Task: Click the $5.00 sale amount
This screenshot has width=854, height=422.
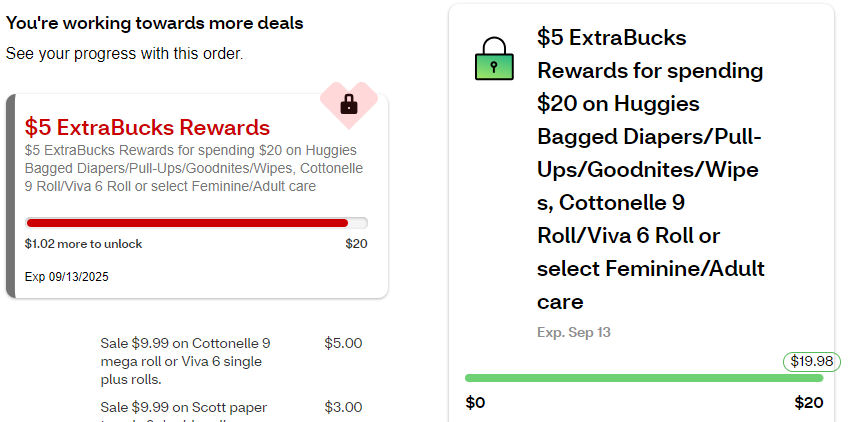Action: 343,343
